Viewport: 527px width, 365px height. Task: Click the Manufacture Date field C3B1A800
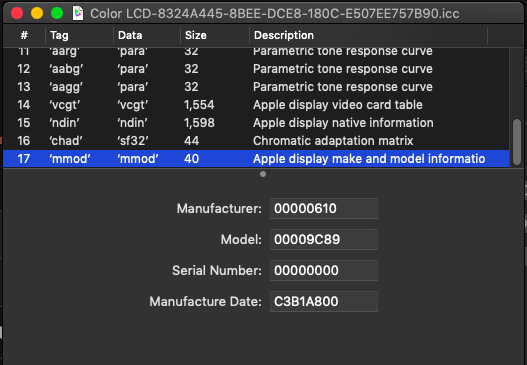pyautogui.click(x=324, y=301)
